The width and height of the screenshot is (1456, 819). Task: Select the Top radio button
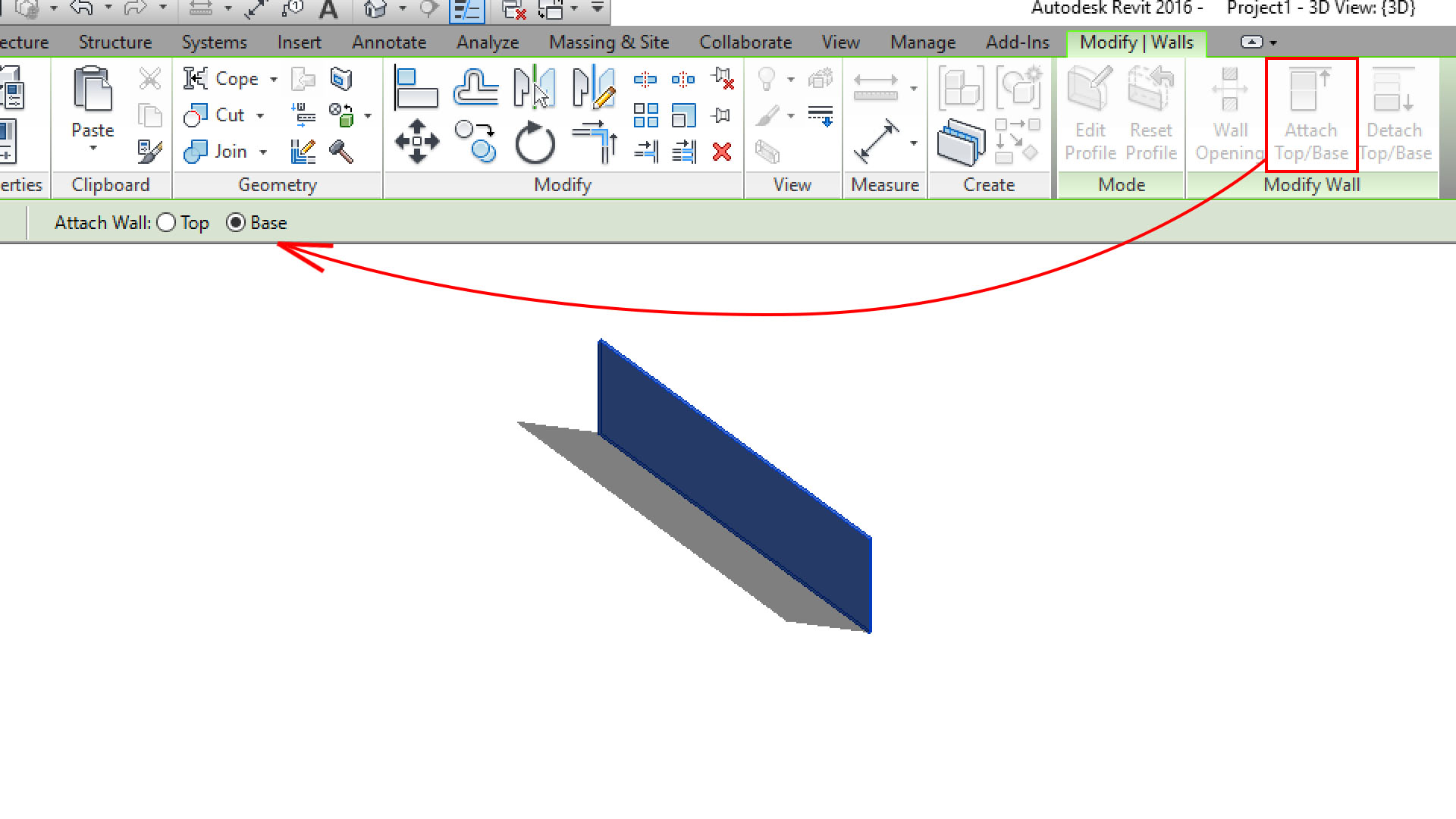click(x=166, y=223)
